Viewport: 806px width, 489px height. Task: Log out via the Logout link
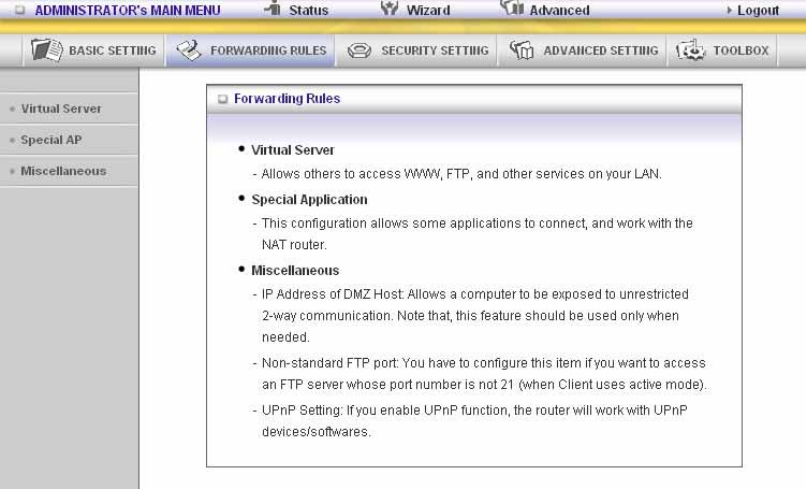[758, 10]
